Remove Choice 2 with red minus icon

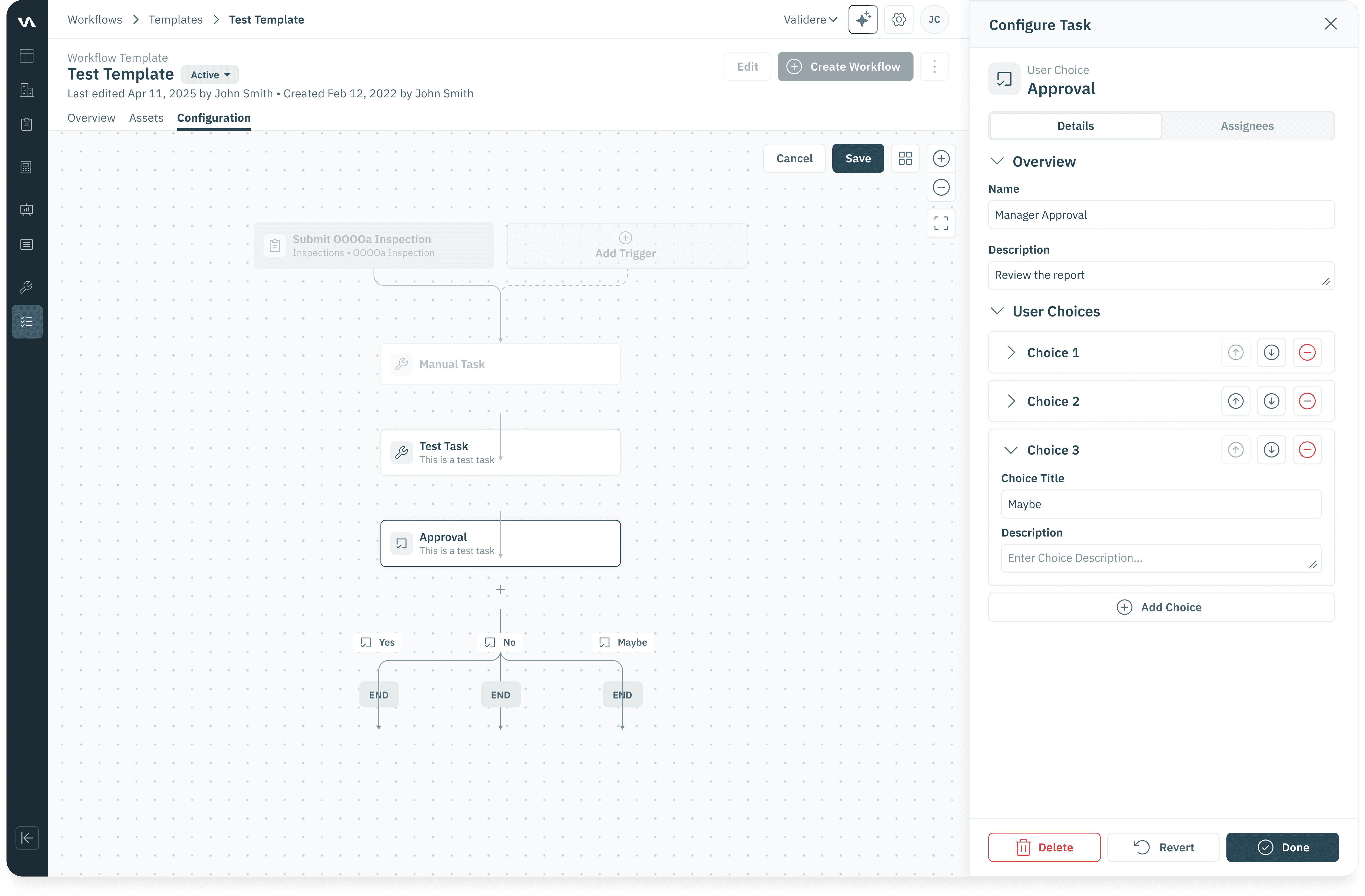pyautogui.click(x=1307, y=401)
